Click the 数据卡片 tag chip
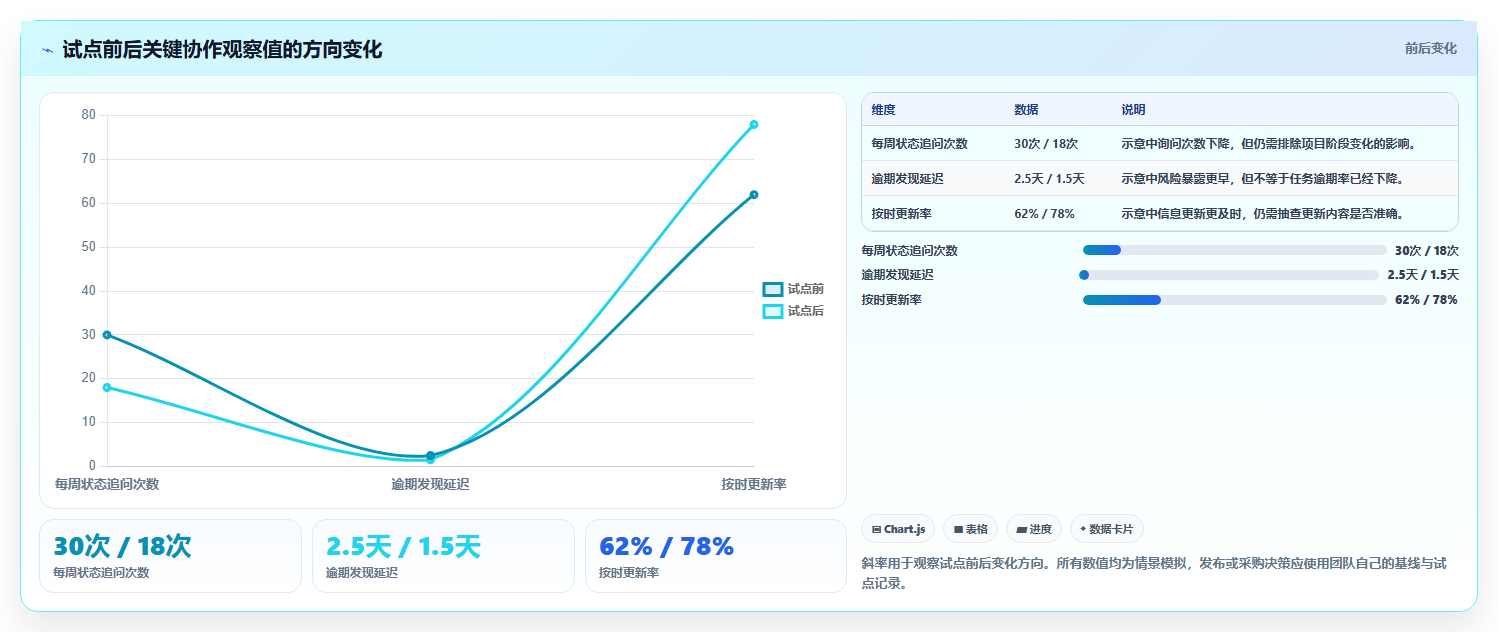1498x632 pixels. 1107,529
